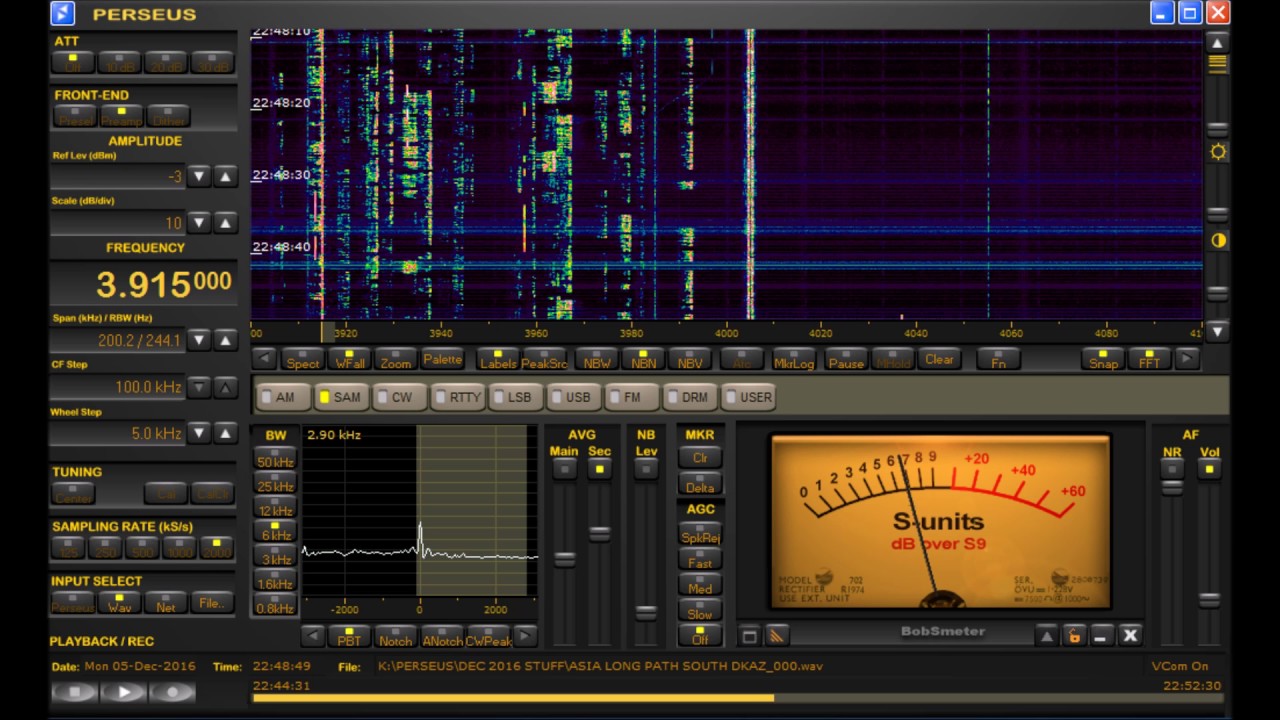Toggle the Preamp front-end option
This screenshot has height=720, width=1280.
coord(122,117)
